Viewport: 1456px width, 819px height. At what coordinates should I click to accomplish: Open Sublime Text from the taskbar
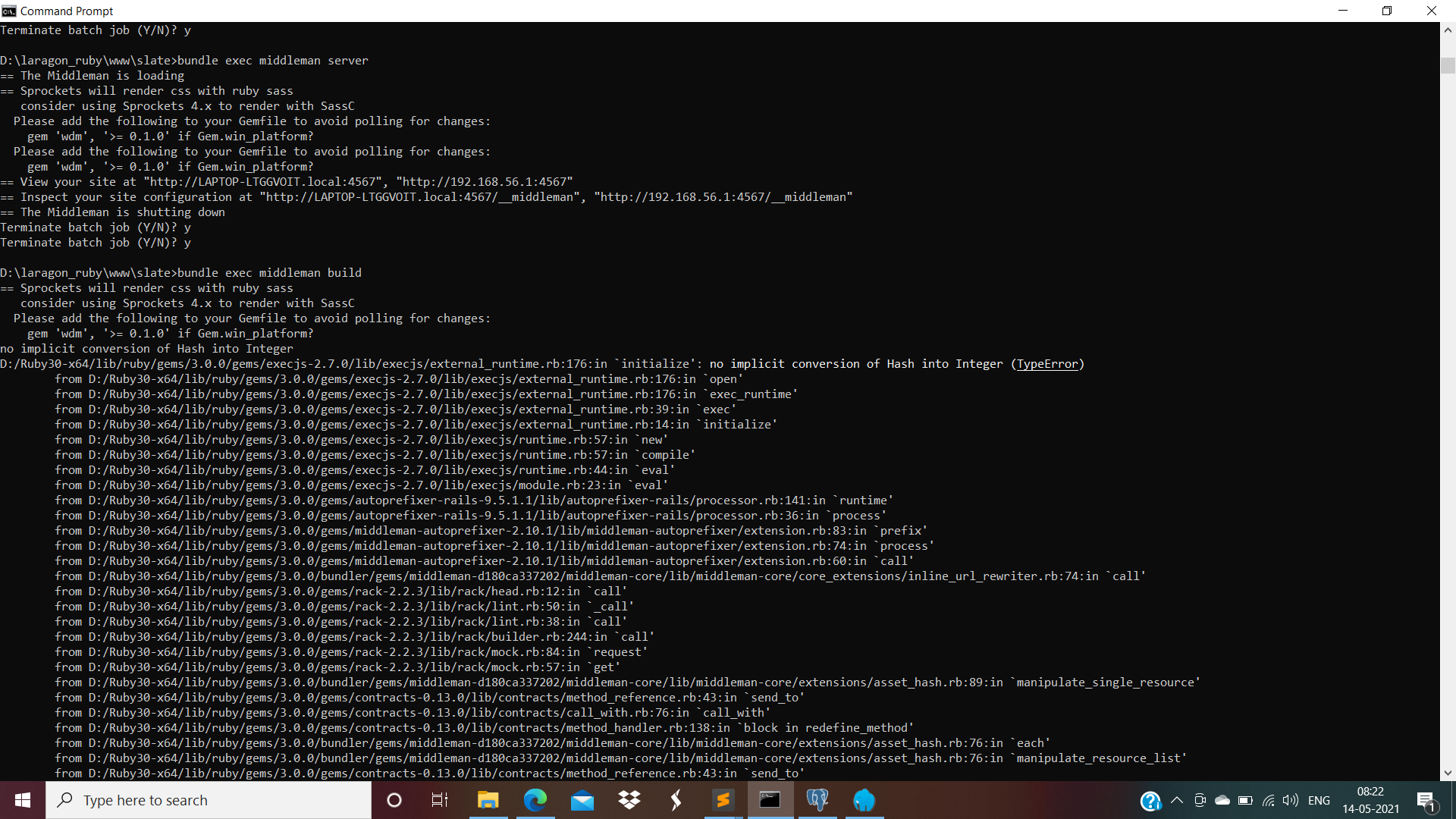click(723, 800)
